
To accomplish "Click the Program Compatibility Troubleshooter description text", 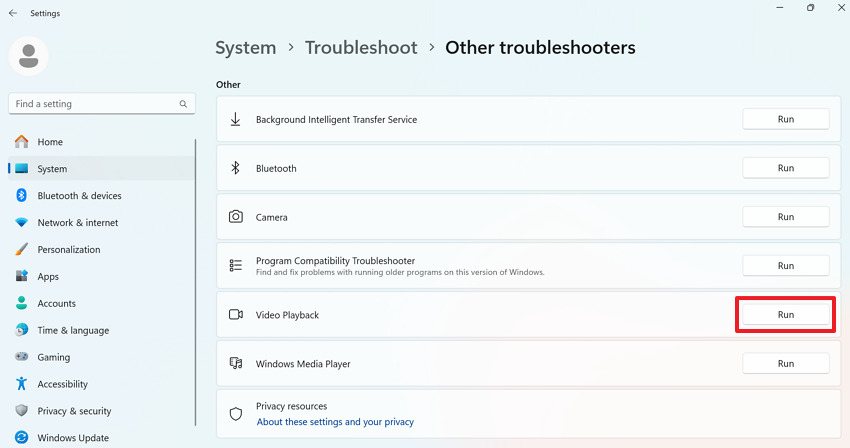I will (x=400, y=272).
